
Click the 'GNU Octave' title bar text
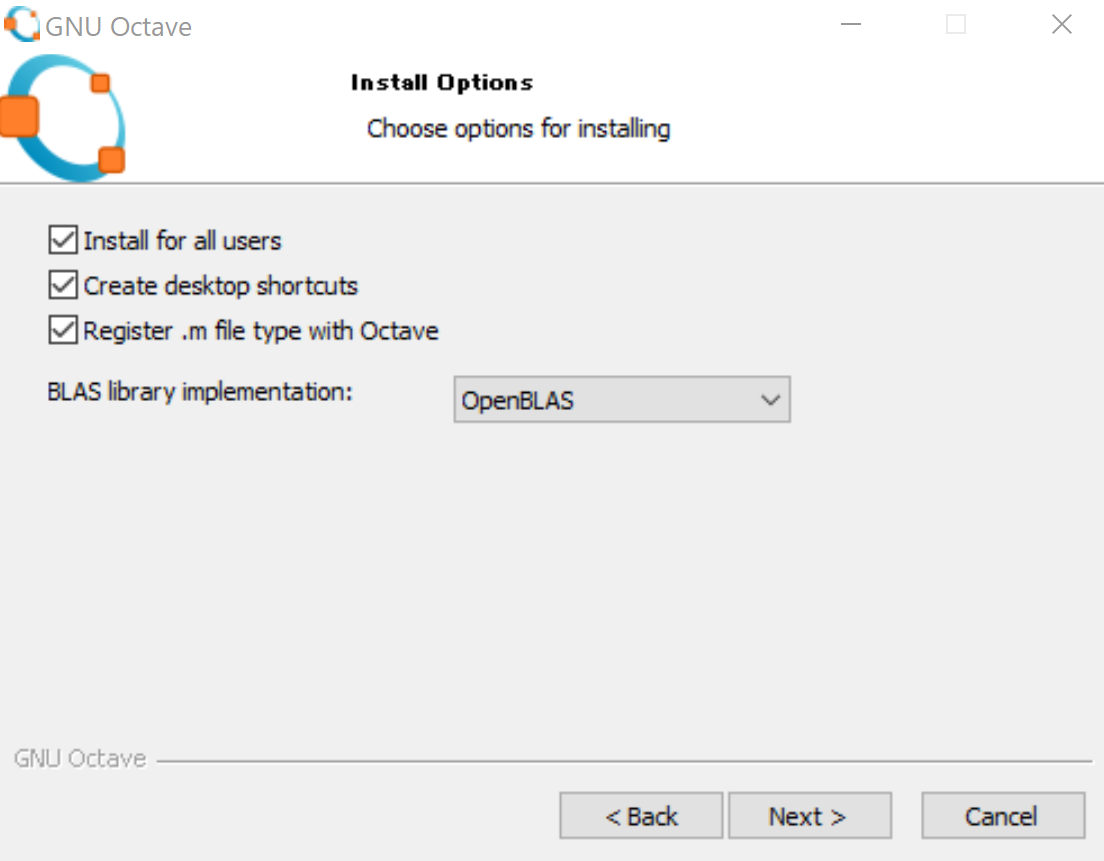pyautogui.click(x=118, y=27)
